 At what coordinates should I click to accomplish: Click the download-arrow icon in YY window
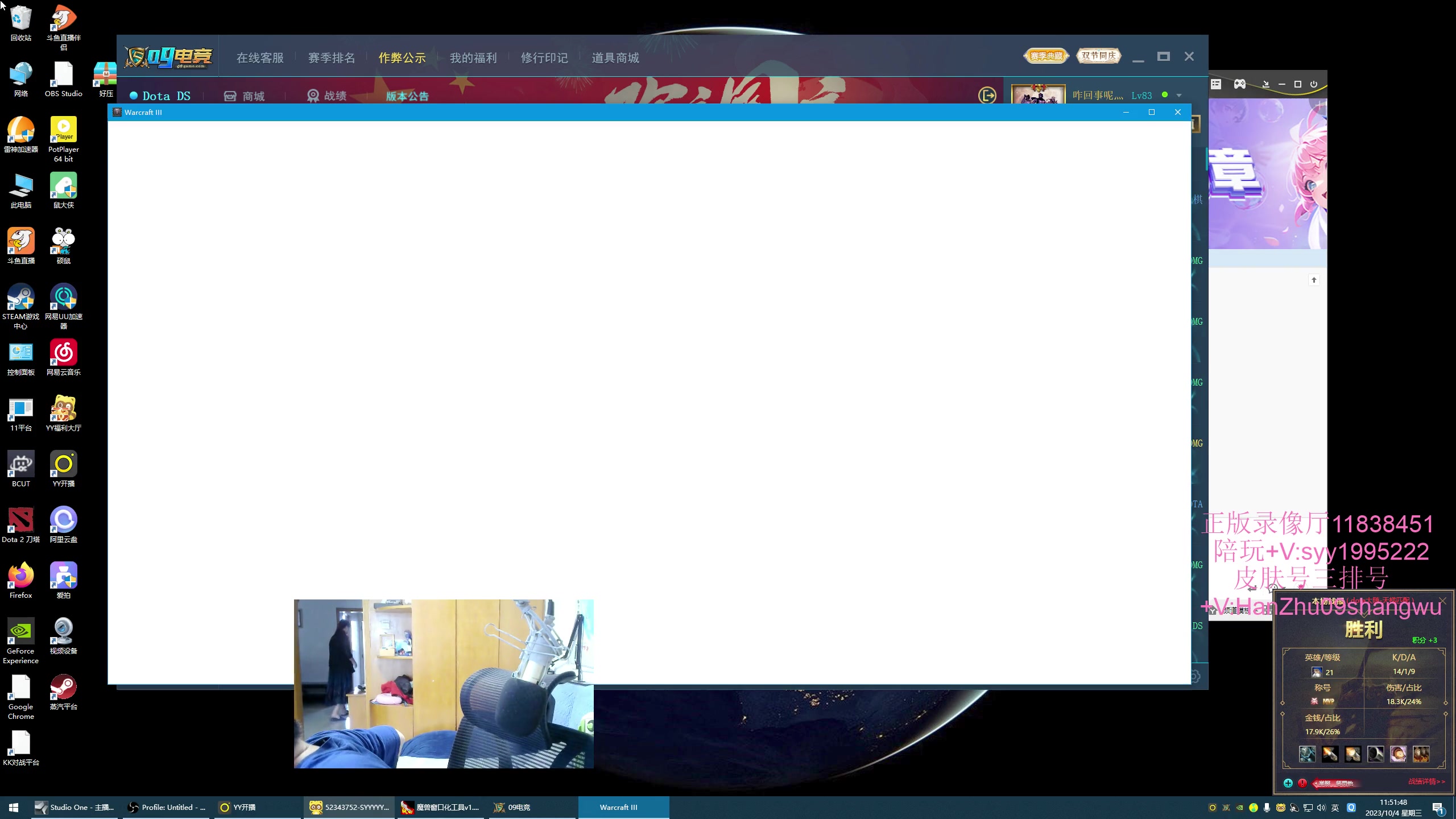tap(1265, 84)
